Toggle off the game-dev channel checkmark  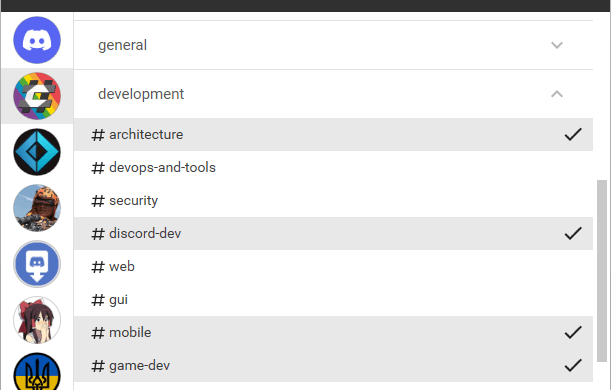tap(573, 365)
